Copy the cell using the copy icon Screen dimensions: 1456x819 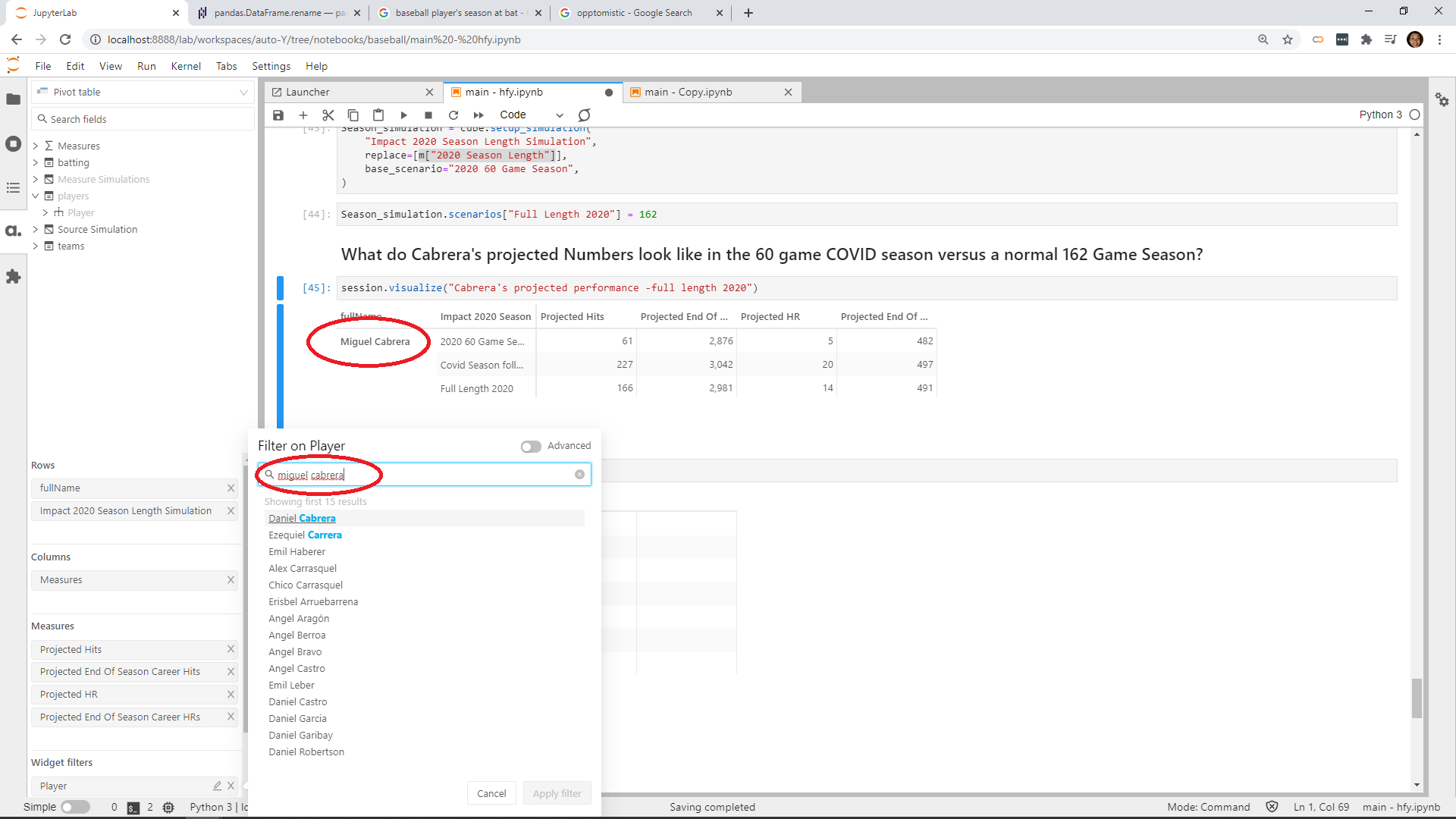[x=353, y=115]
